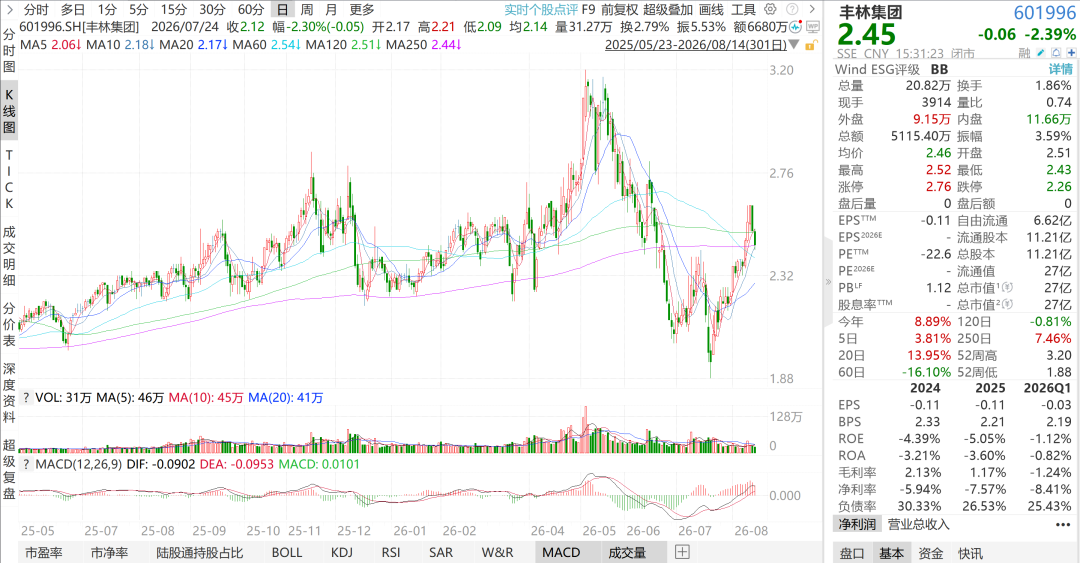This screenshot has width=1080, height=563.
Task: Switch indicator to KDJ
Action: [x=342, y=552]
